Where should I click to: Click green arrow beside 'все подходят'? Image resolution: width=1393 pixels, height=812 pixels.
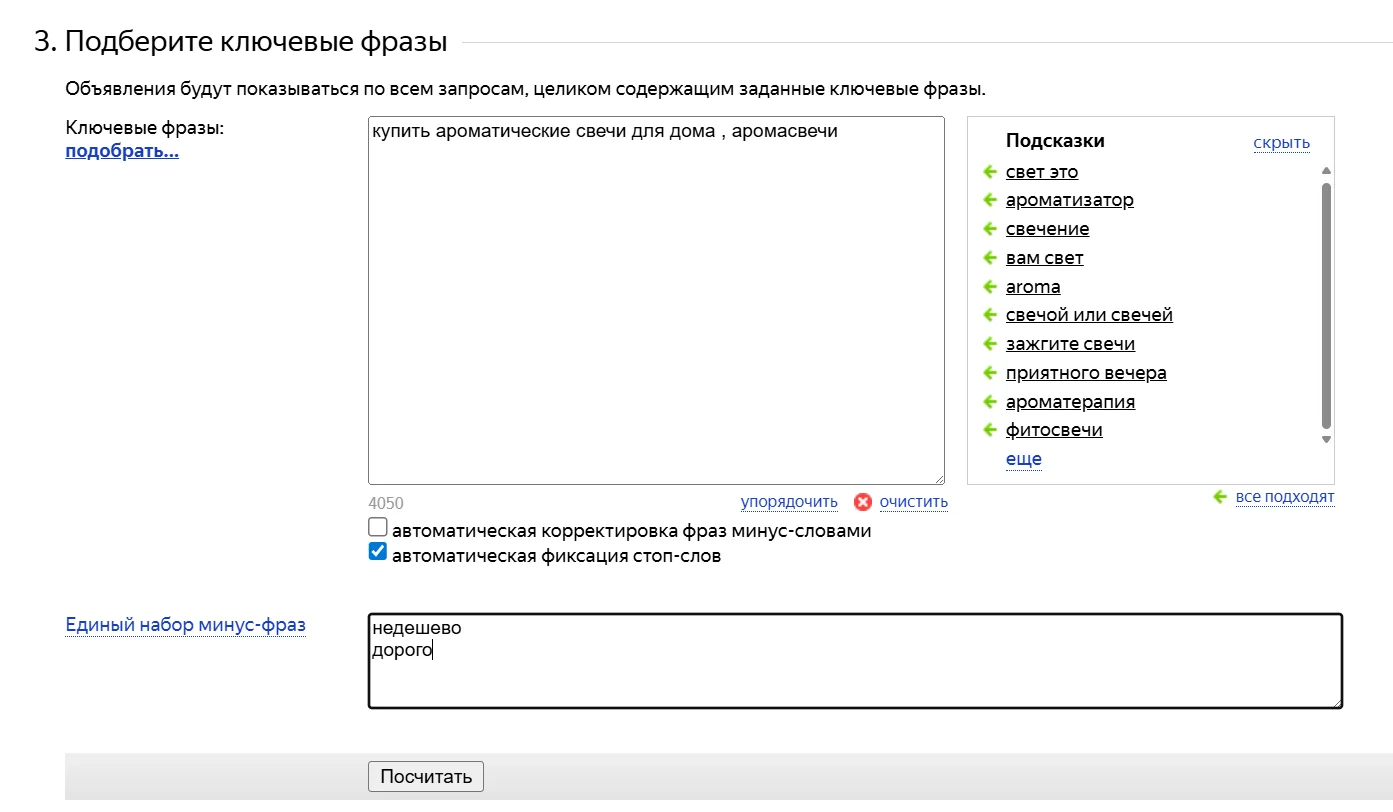pos(1220,497)
